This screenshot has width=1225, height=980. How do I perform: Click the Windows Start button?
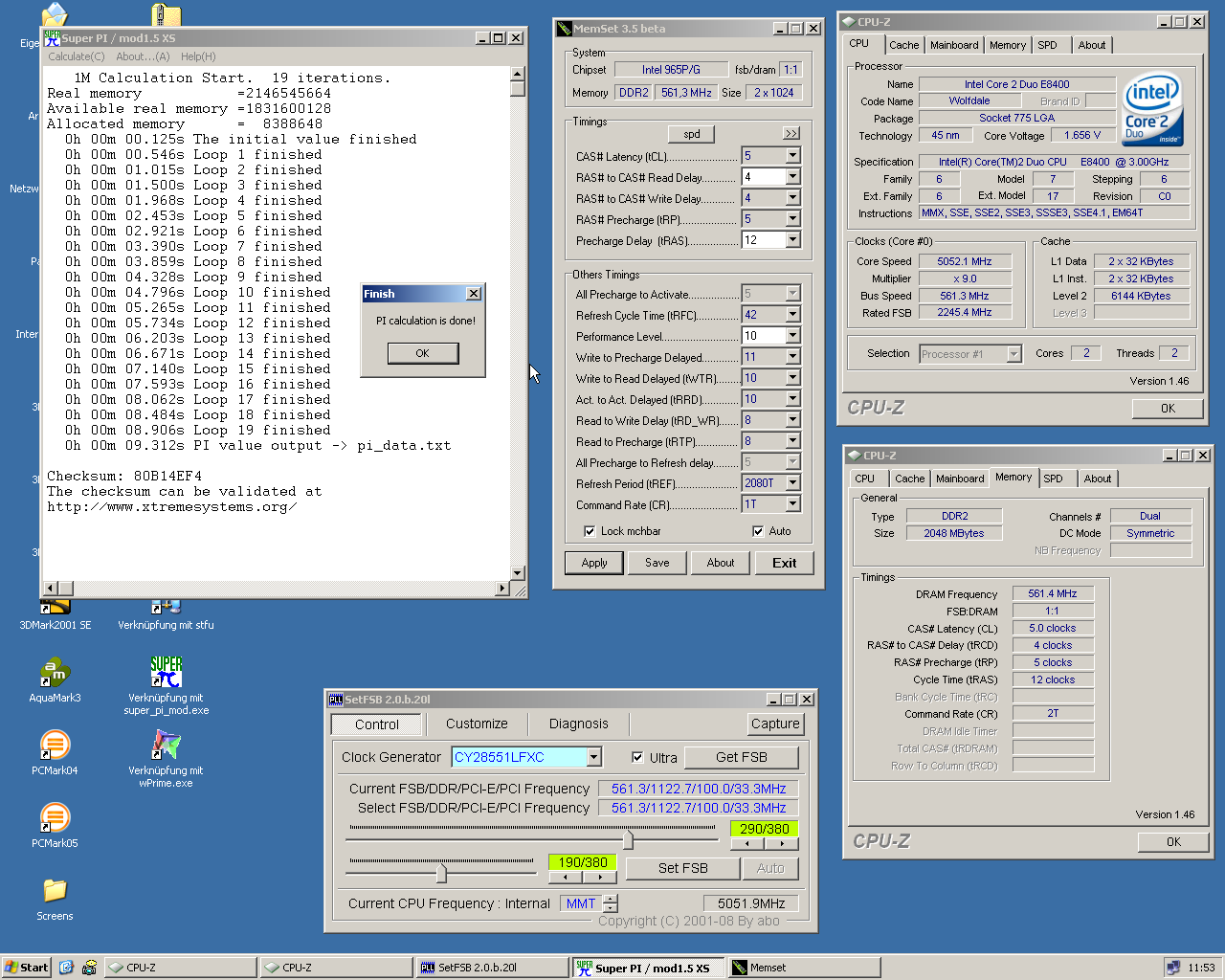[x=26, y=968]
